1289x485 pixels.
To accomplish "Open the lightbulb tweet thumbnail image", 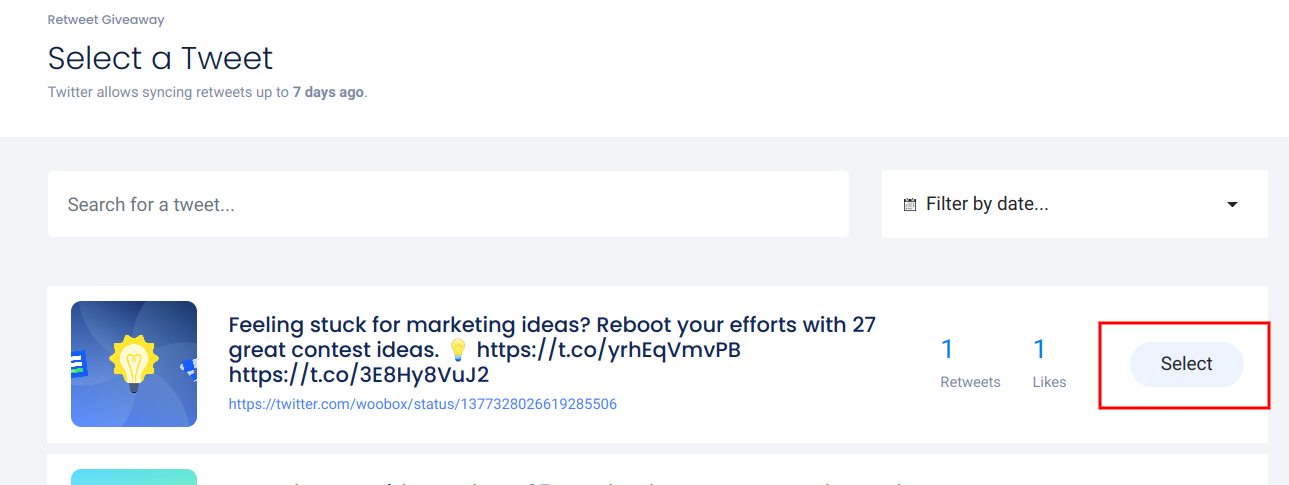I will point(134,364).
